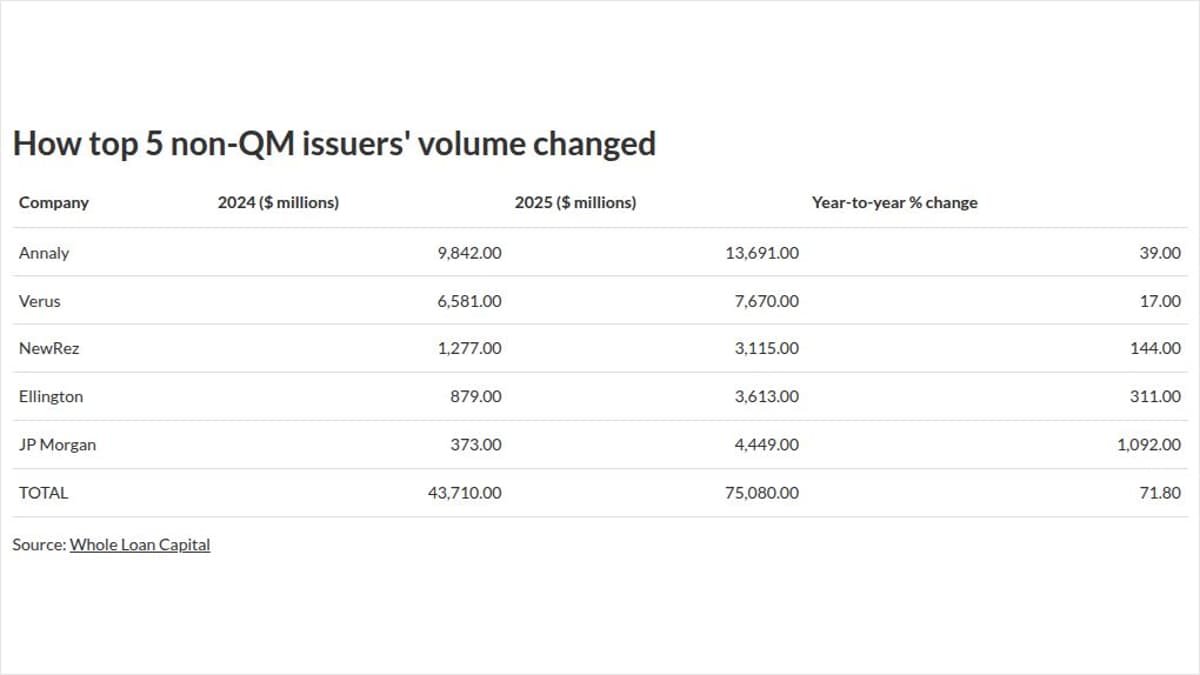Viewport: 1200px width, 675px height.
Task: Click the 2024 ($ millions) column header
Action: click(x=278, y=203)
